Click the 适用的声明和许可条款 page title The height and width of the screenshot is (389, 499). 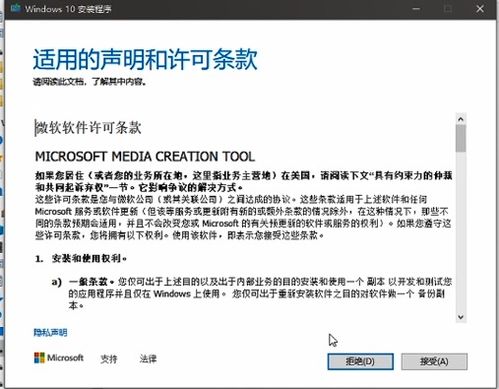145,59
